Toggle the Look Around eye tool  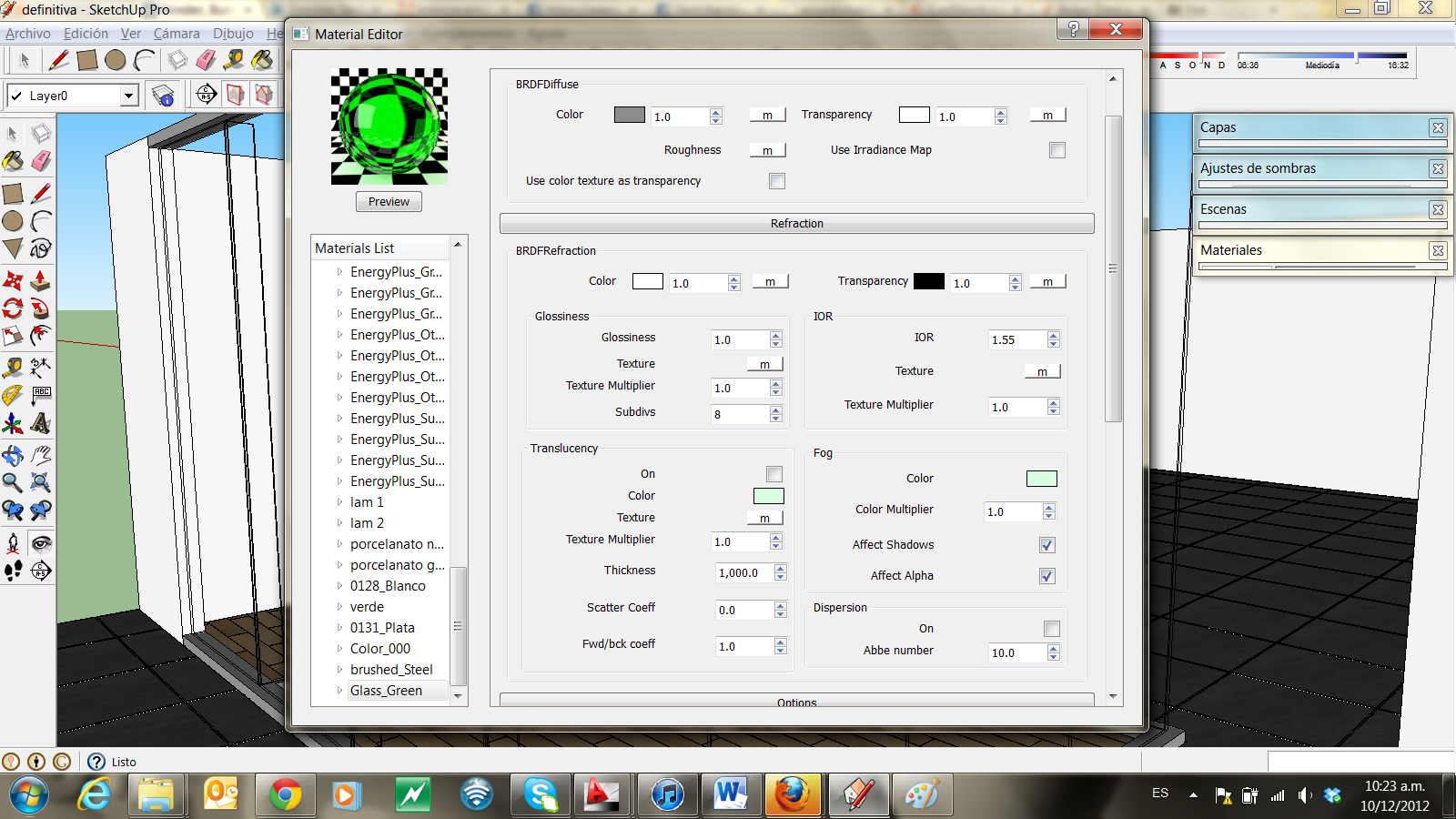tap(40, 543)
